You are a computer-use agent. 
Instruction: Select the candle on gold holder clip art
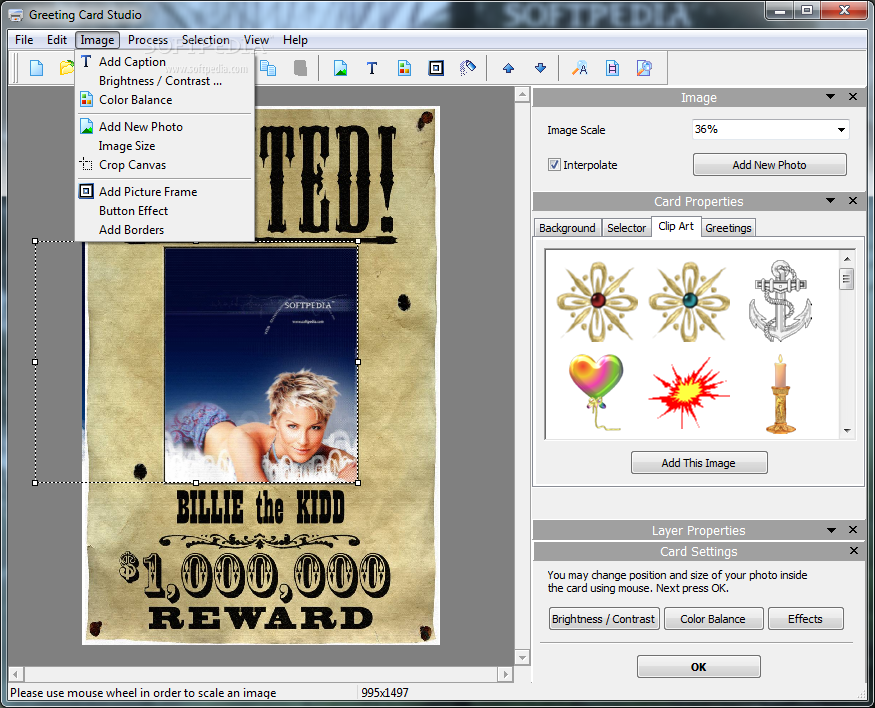click(x=781, y=394)
